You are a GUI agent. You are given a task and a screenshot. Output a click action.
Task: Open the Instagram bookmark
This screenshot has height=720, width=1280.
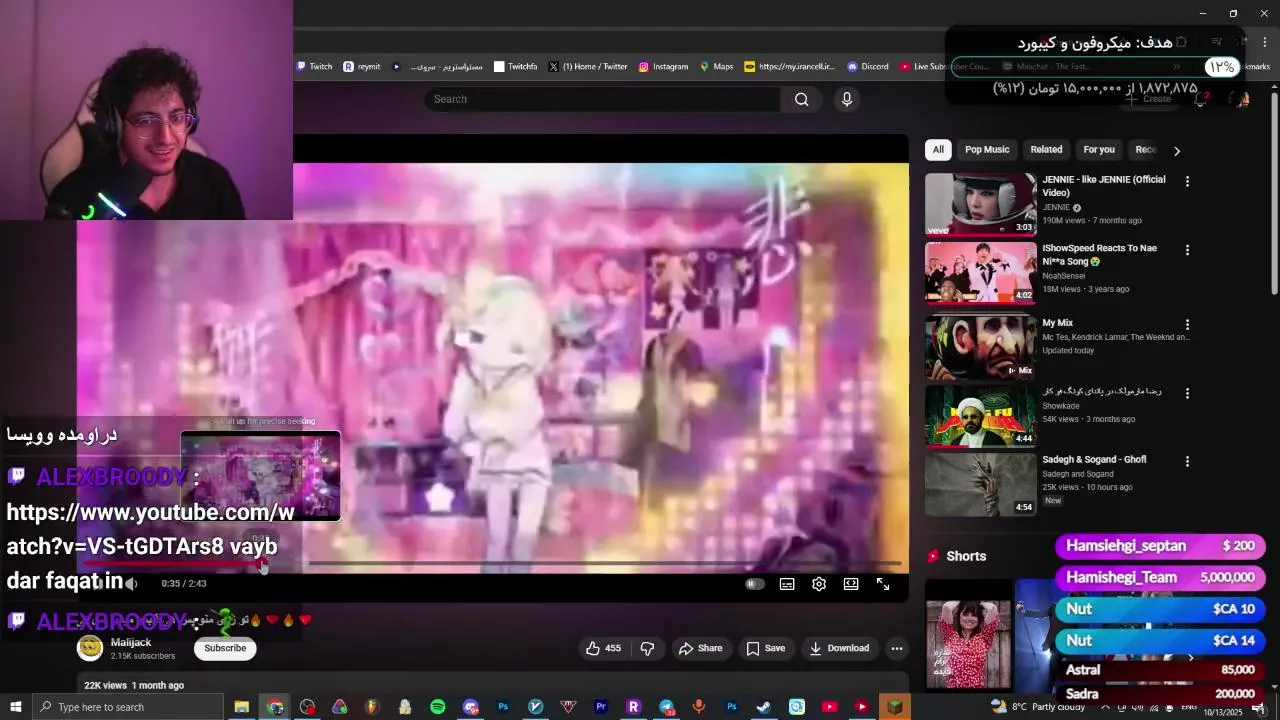coord(662,67)
